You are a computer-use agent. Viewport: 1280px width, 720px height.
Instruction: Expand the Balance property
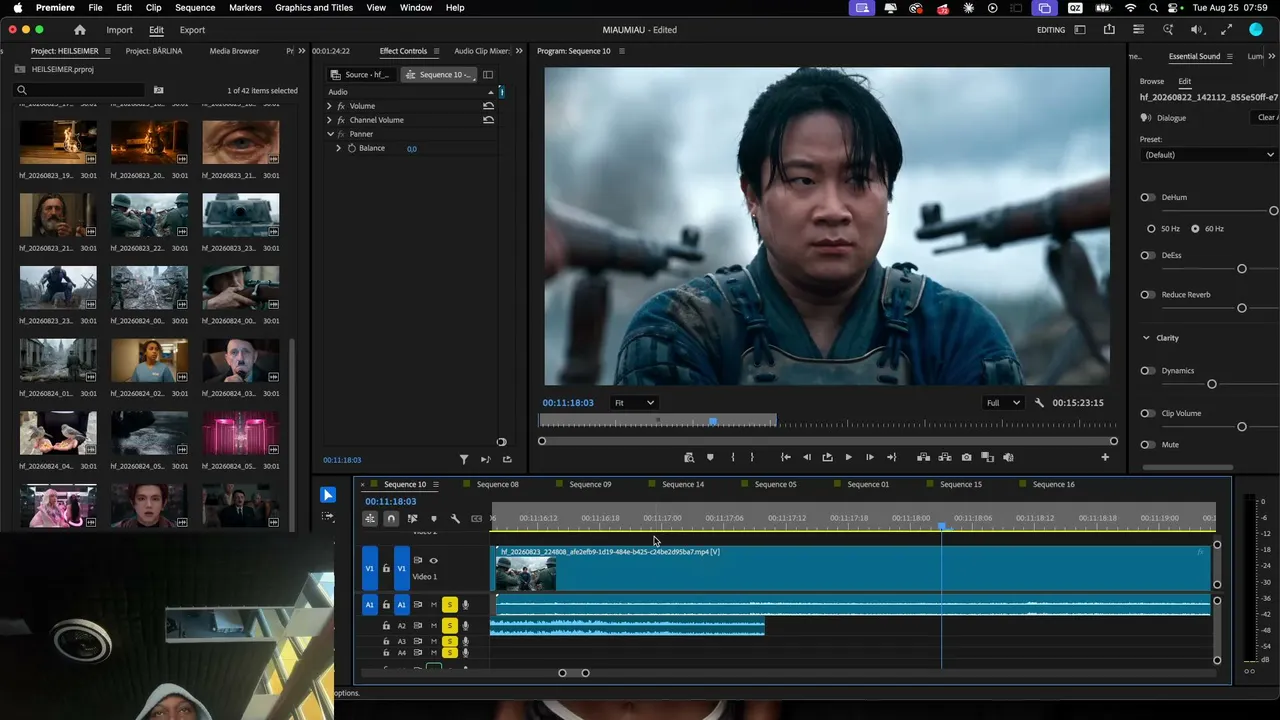click(x=338, y=148)
